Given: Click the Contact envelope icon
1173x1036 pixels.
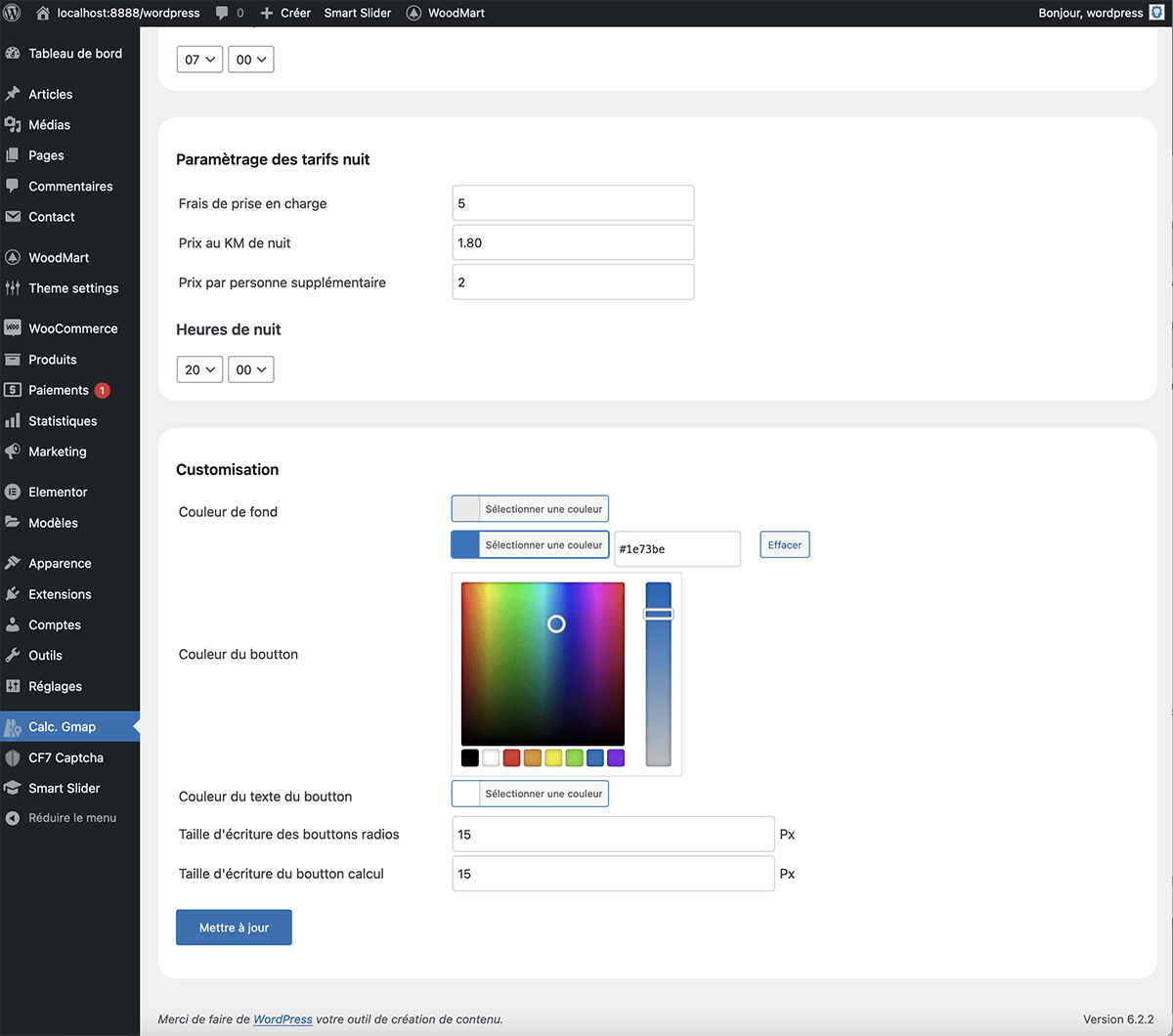Looking at the screenshot, I should [x=13, y=217].
